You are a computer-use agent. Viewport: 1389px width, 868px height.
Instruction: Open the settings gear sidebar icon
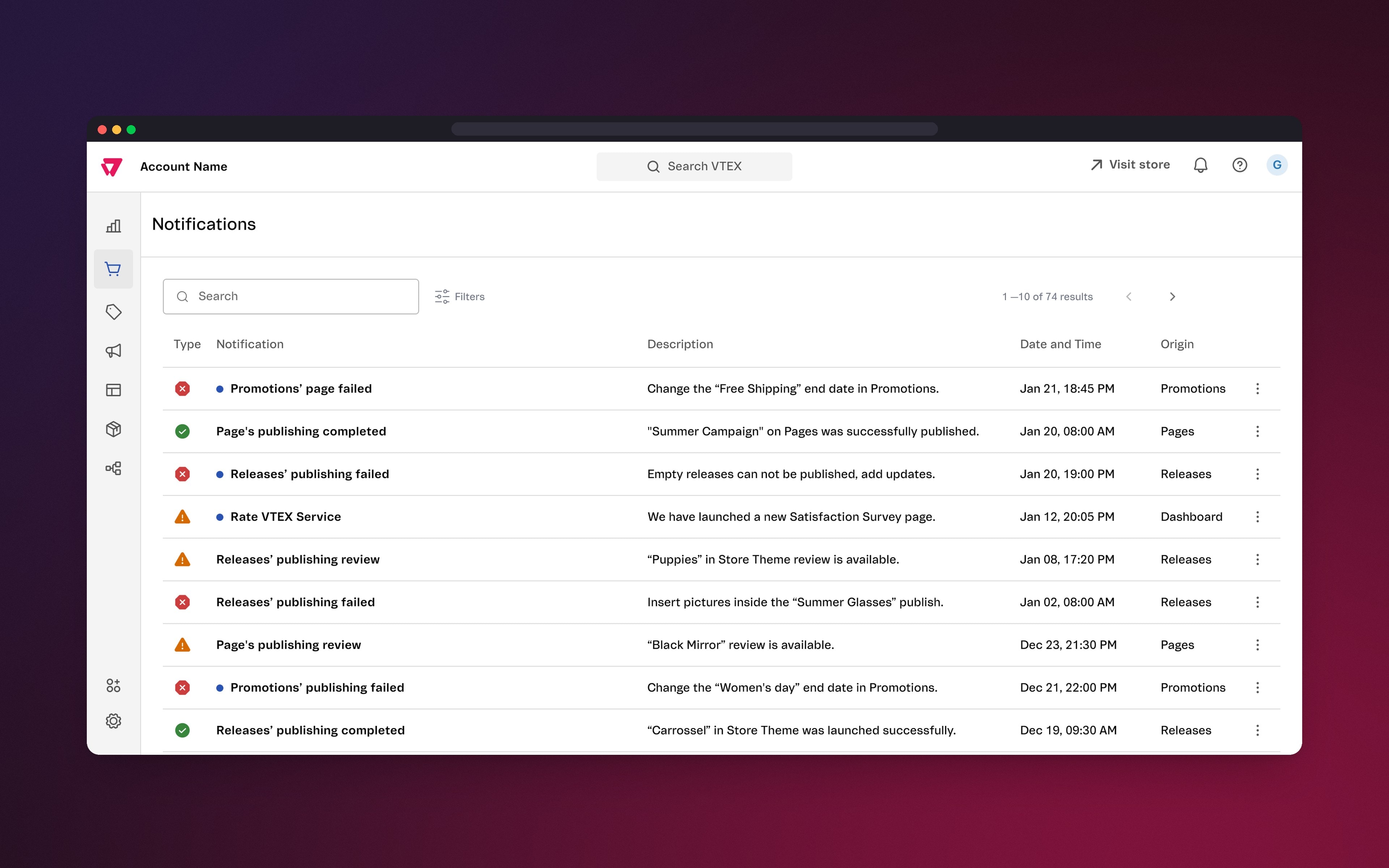pyautogui.click(x=114, y=721)
